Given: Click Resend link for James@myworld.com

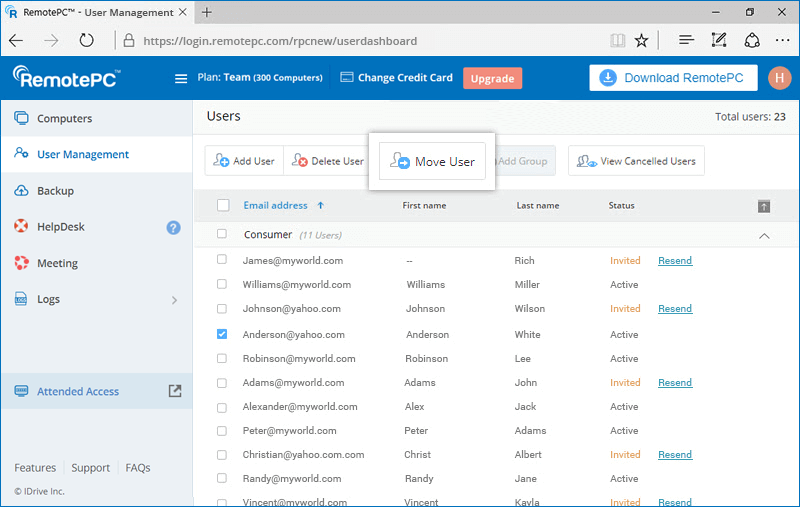Looking at the screenshot, I should click(674, 261).
